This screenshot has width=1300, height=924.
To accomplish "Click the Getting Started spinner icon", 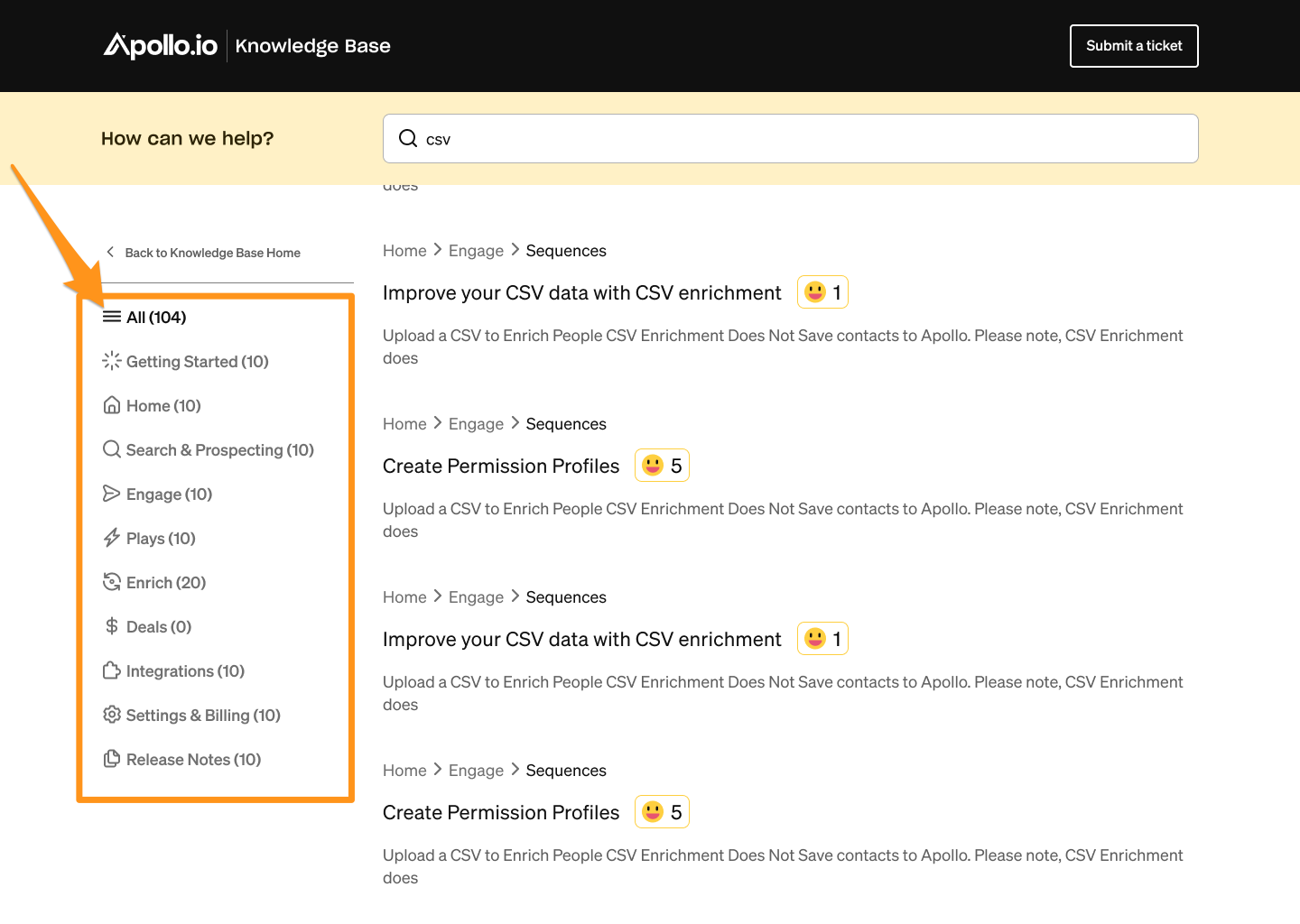I will 112,361.
